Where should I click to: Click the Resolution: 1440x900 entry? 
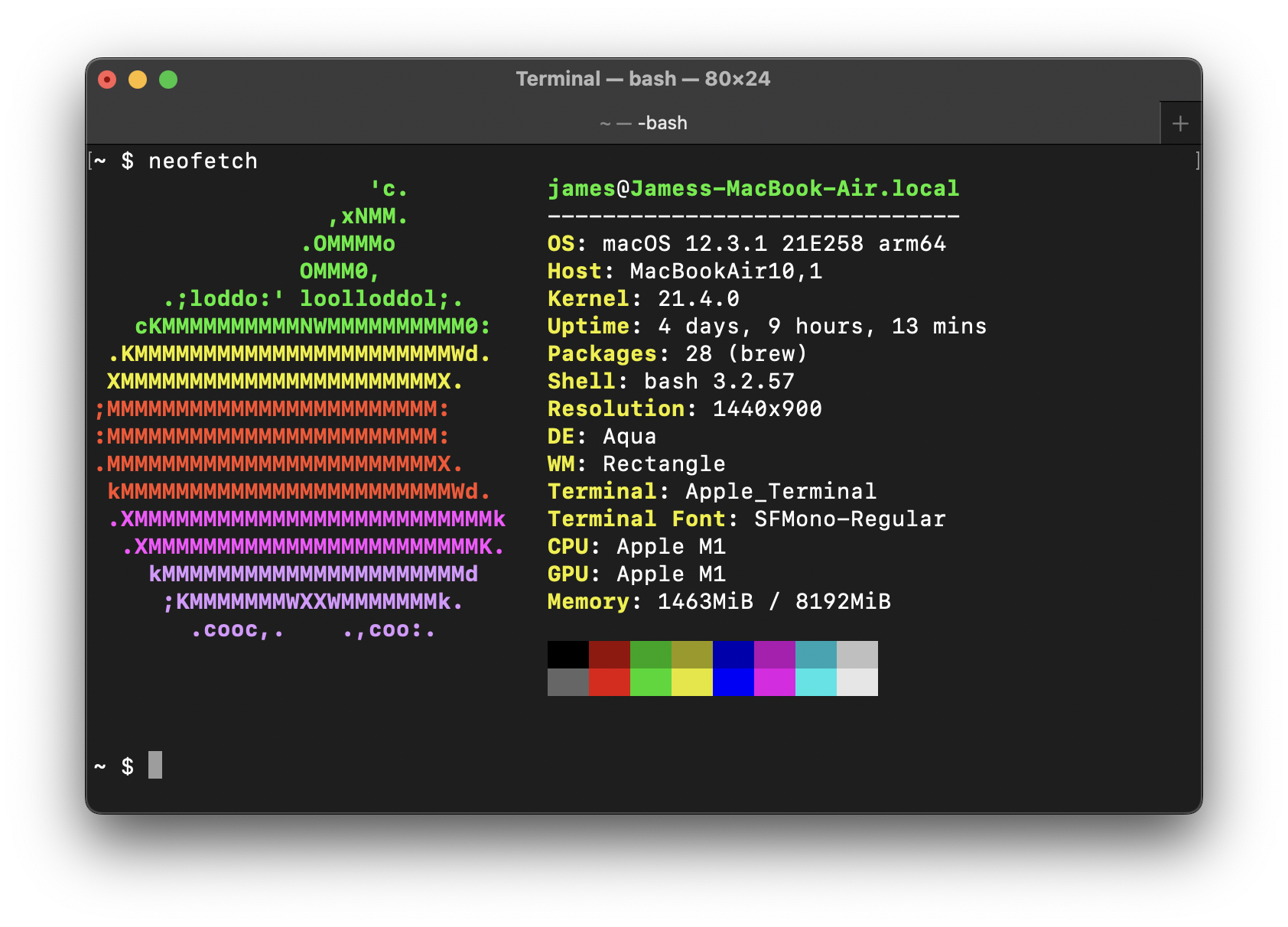(684, 408)
